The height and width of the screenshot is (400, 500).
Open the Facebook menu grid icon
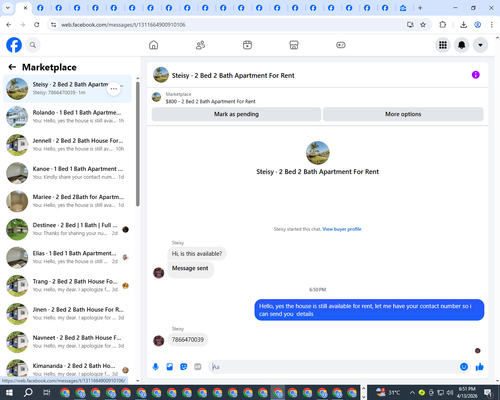coord(443,45)
